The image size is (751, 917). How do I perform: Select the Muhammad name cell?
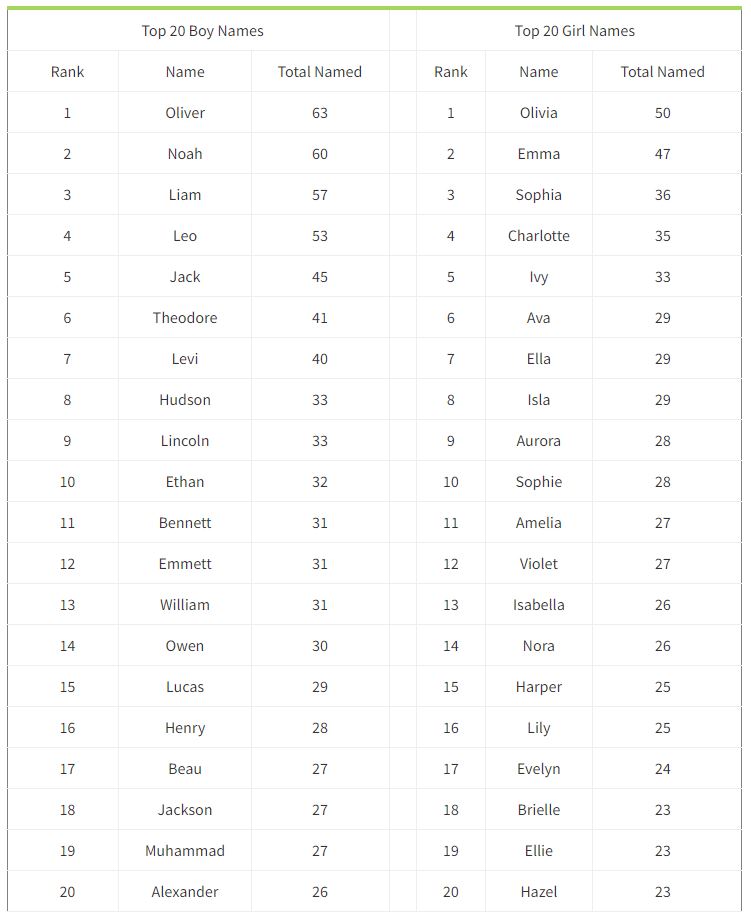[x=185, y=851]
